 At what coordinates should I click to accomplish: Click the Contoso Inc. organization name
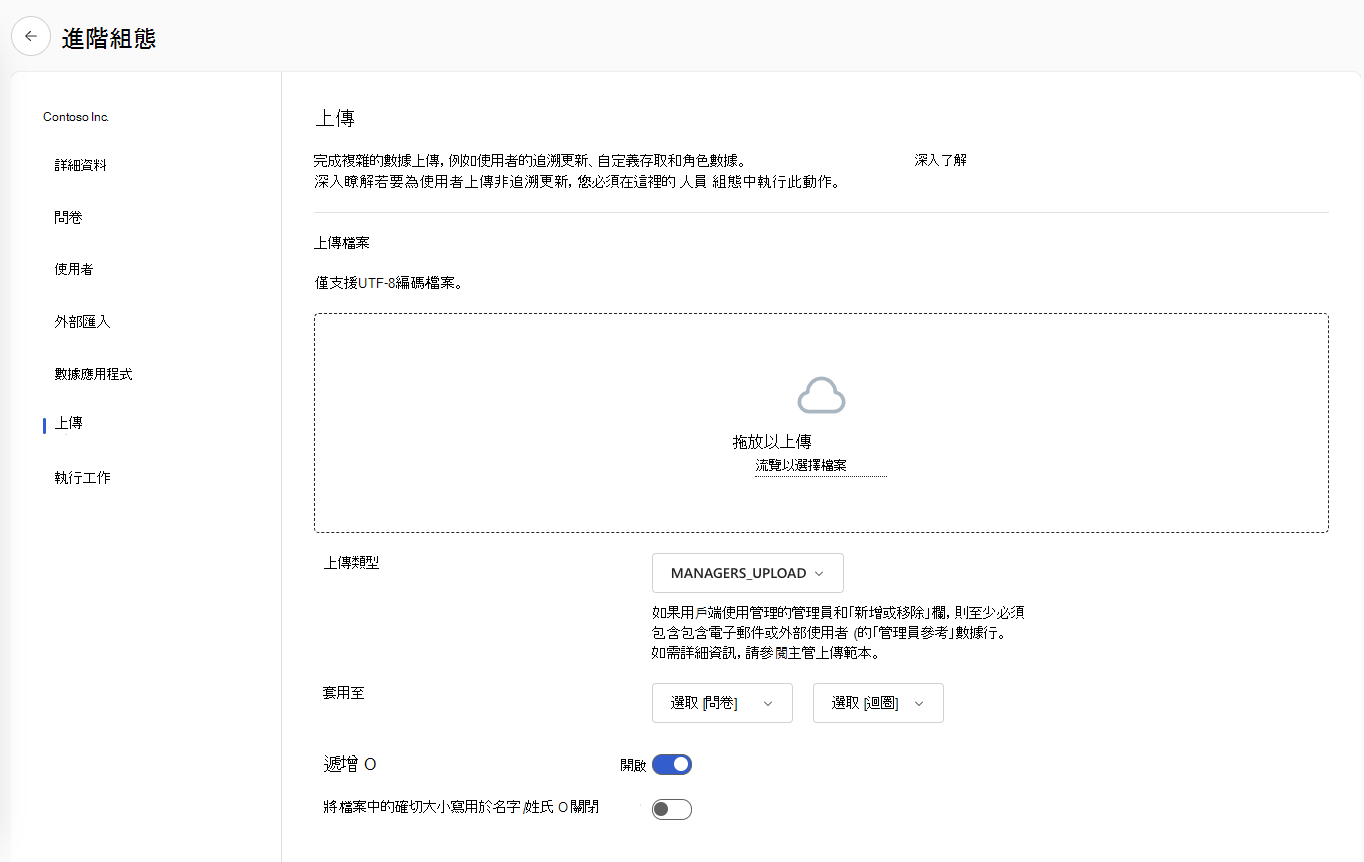pos(76,116)
